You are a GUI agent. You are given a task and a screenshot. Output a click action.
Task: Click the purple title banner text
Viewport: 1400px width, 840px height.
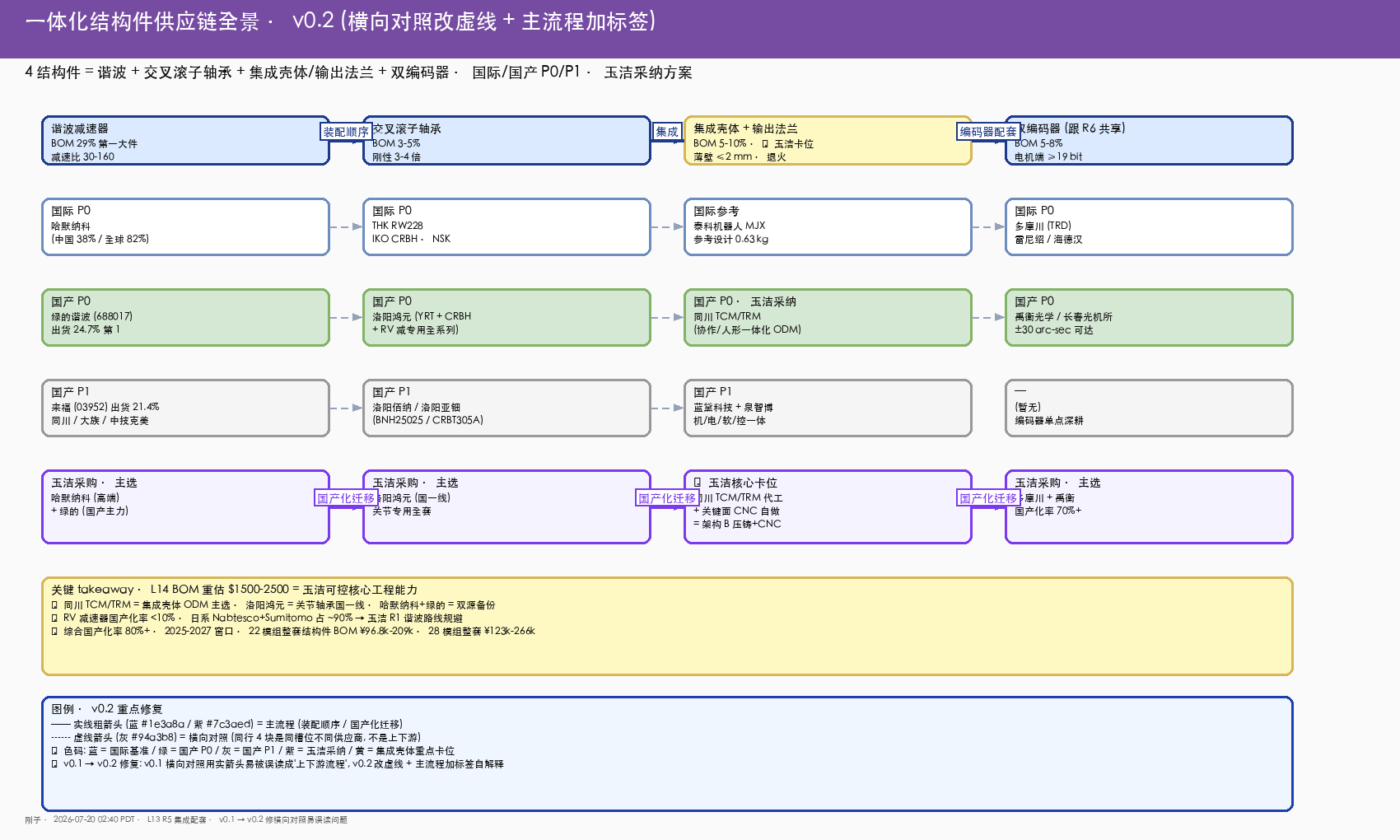coord(341,21)
